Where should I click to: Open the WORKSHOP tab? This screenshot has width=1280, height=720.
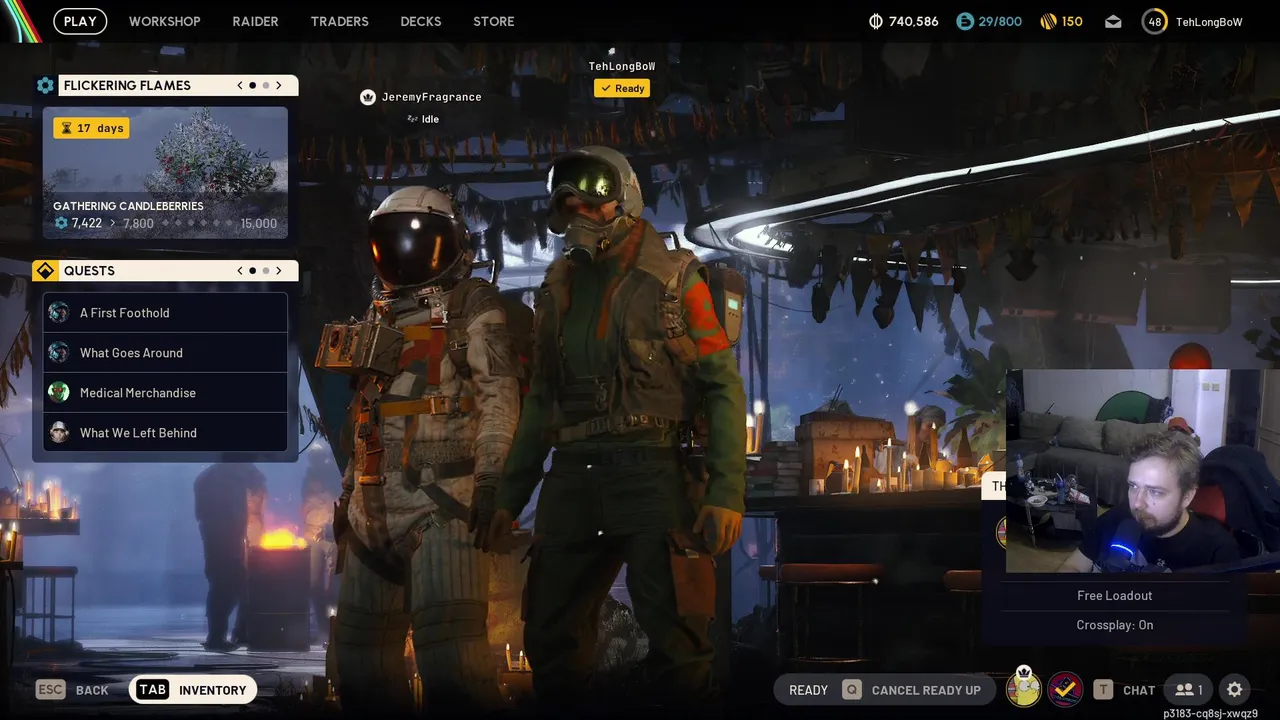point(164,21)
